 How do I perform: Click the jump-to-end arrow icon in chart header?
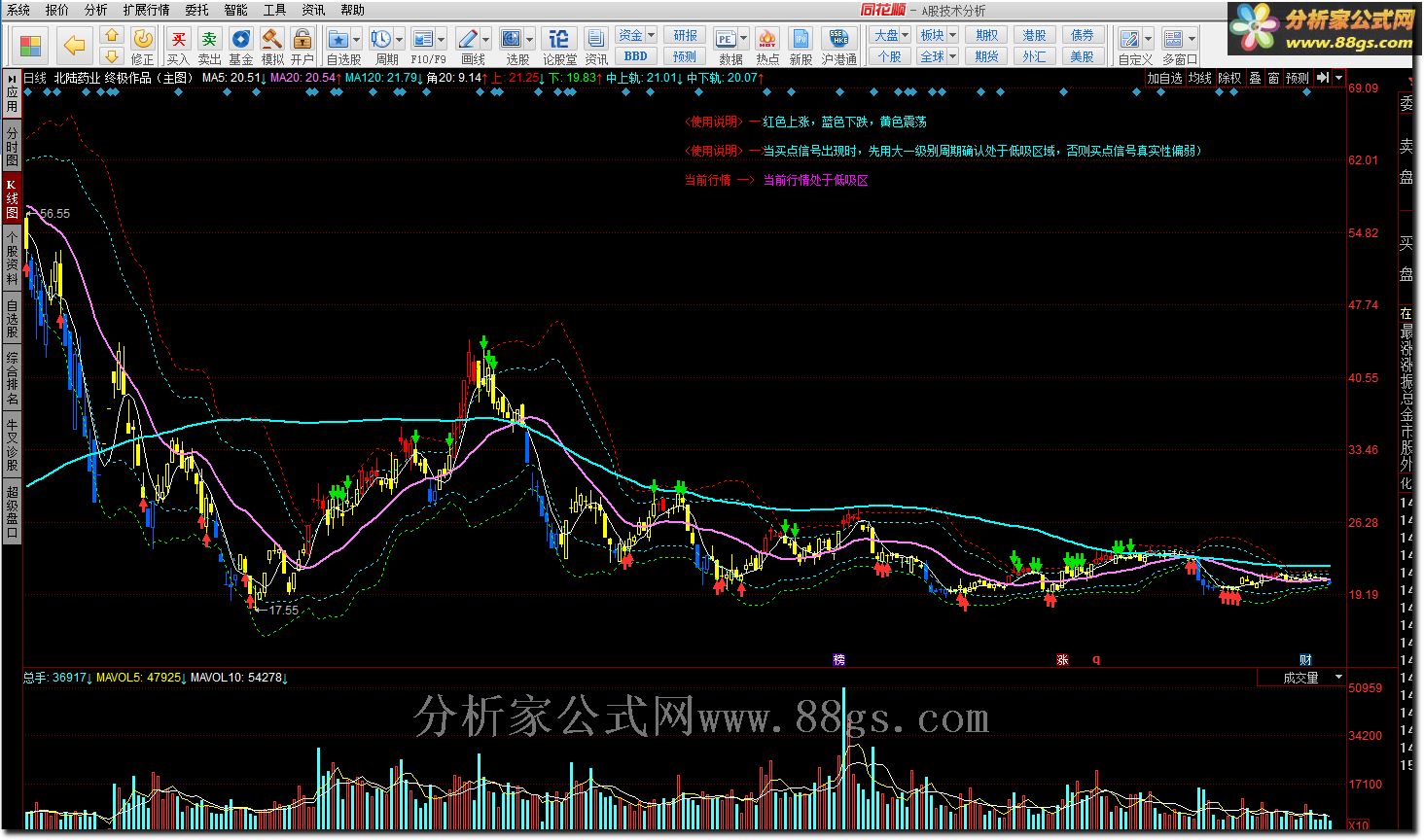[x=1323, y=78]
